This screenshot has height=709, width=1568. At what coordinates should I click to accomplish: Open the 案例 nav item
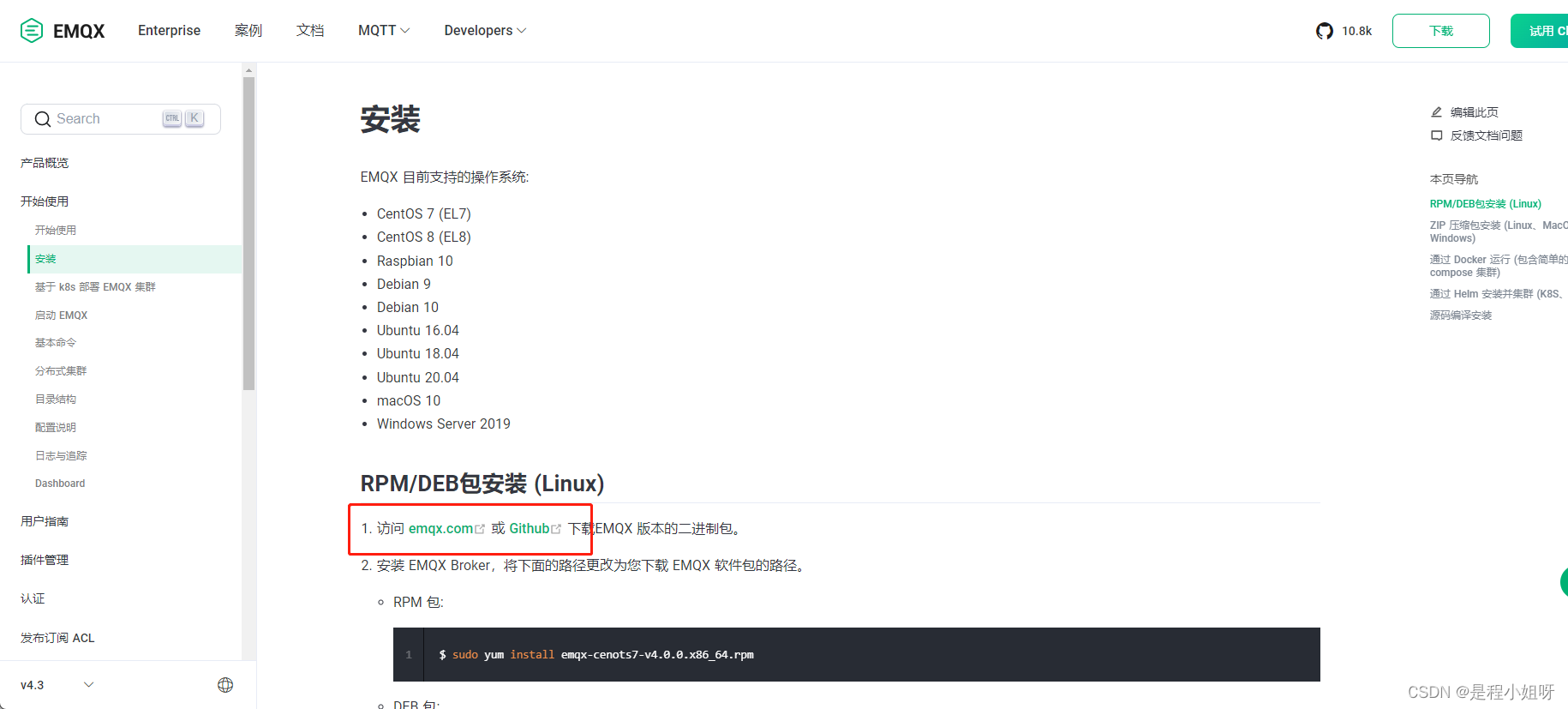coord(248,31)
